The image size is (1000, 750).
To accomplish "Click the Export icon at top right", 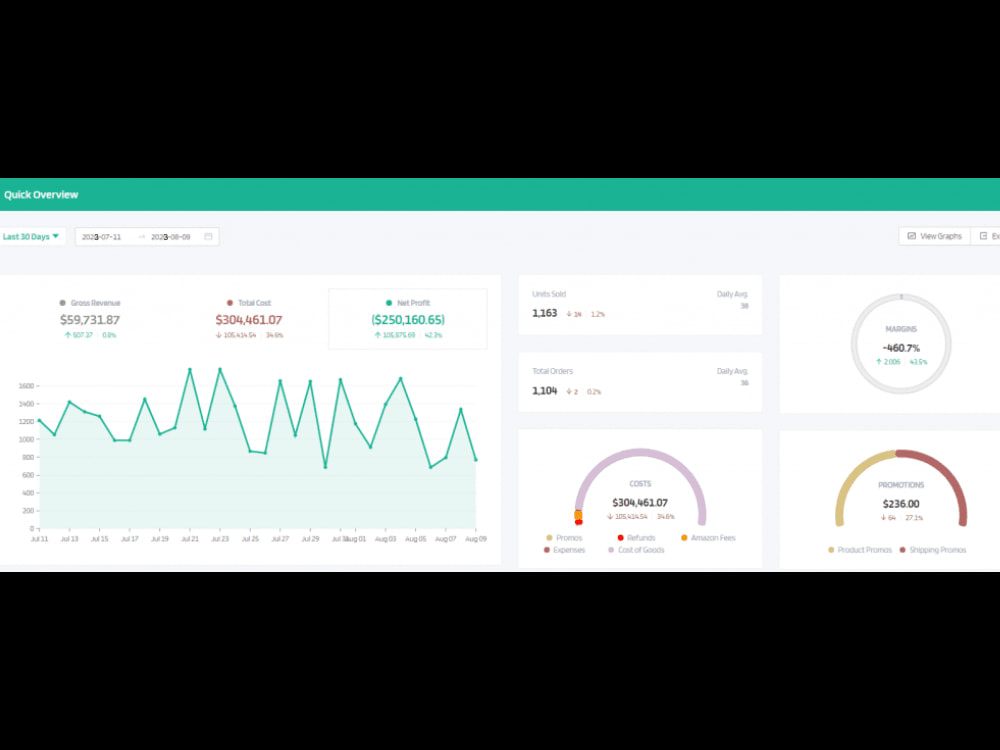I will pyautogui.click(x=985, y=236).
